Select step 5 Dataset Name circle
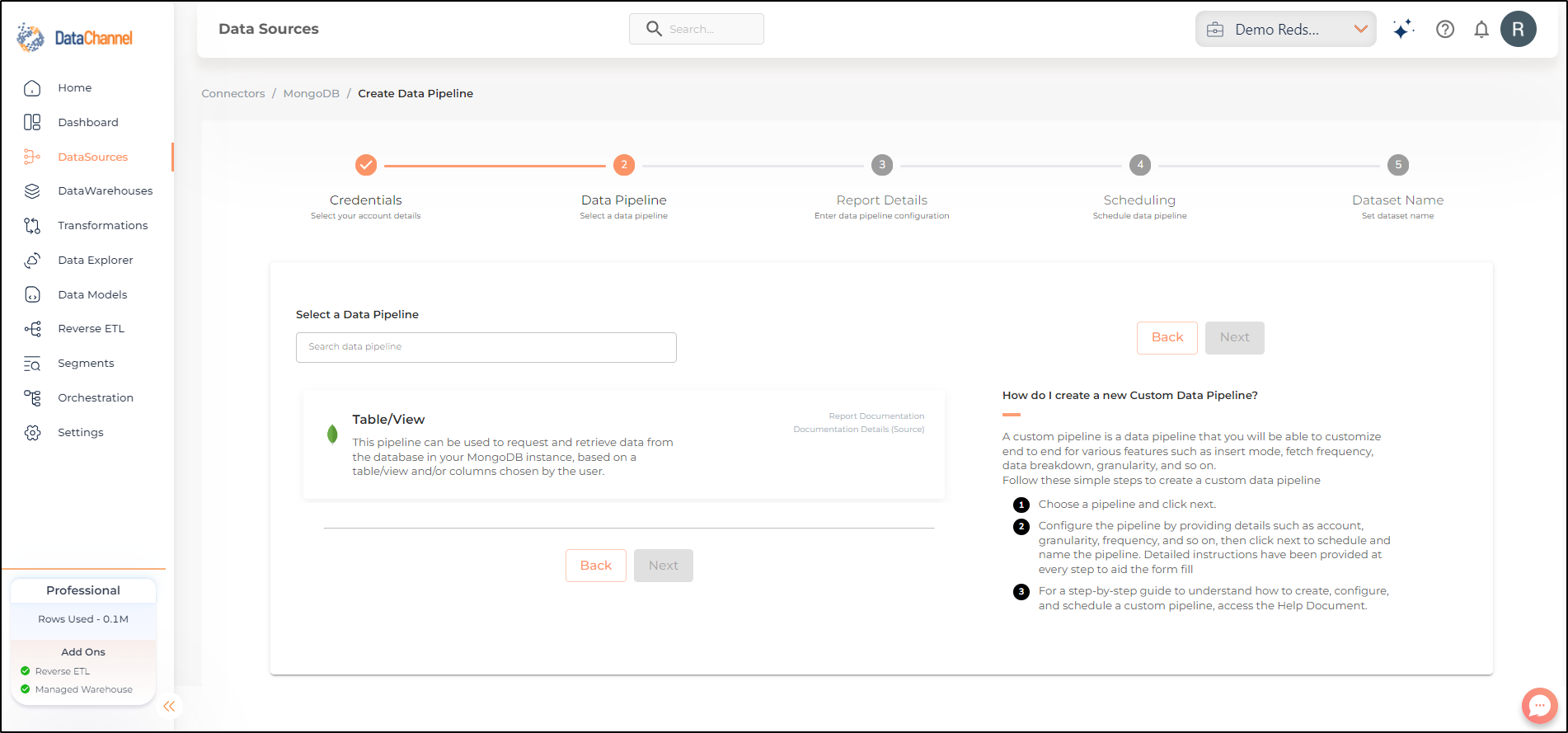 [x=1398, y=165]
